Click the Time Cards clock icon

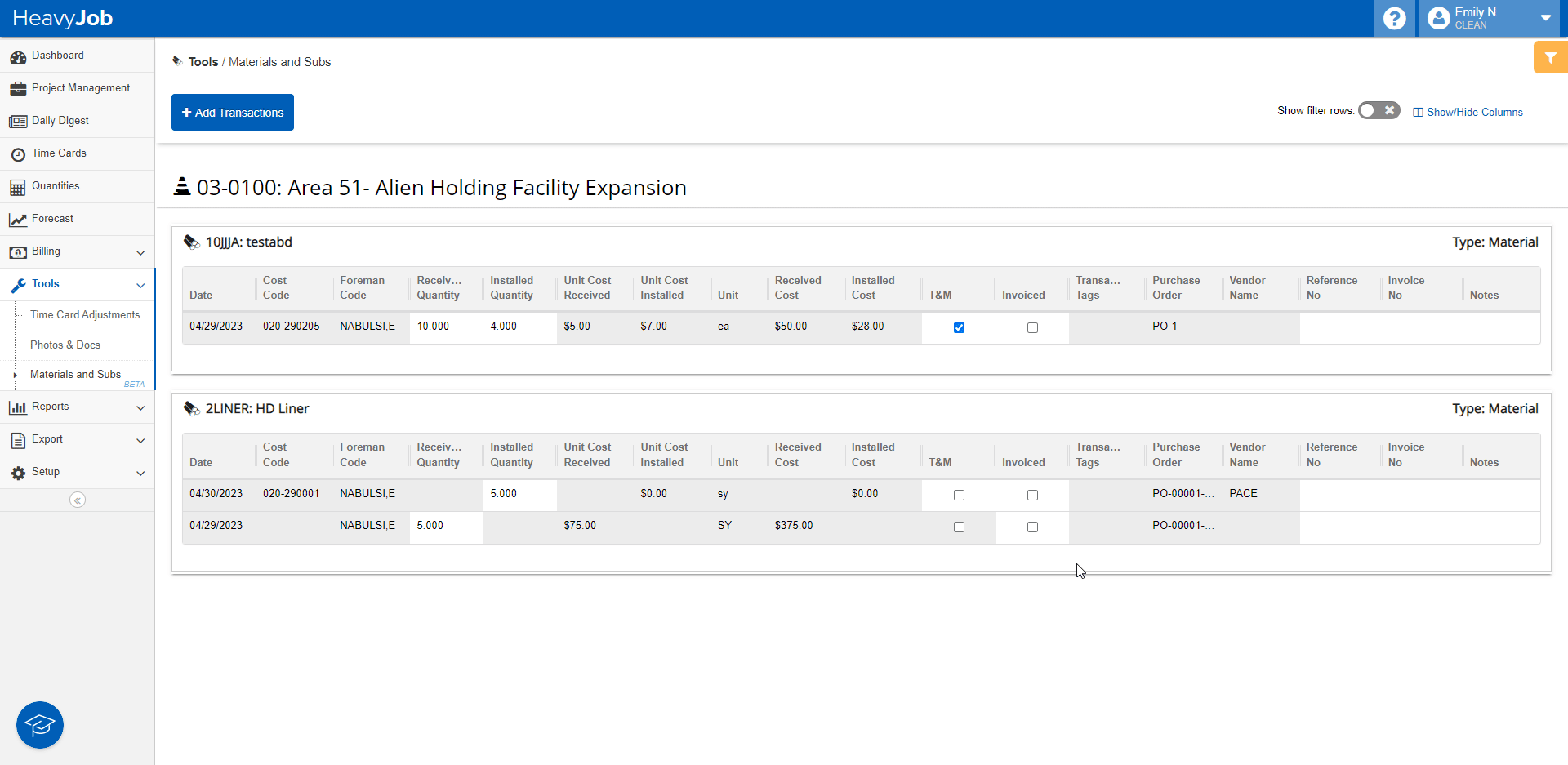click(18, 154)
